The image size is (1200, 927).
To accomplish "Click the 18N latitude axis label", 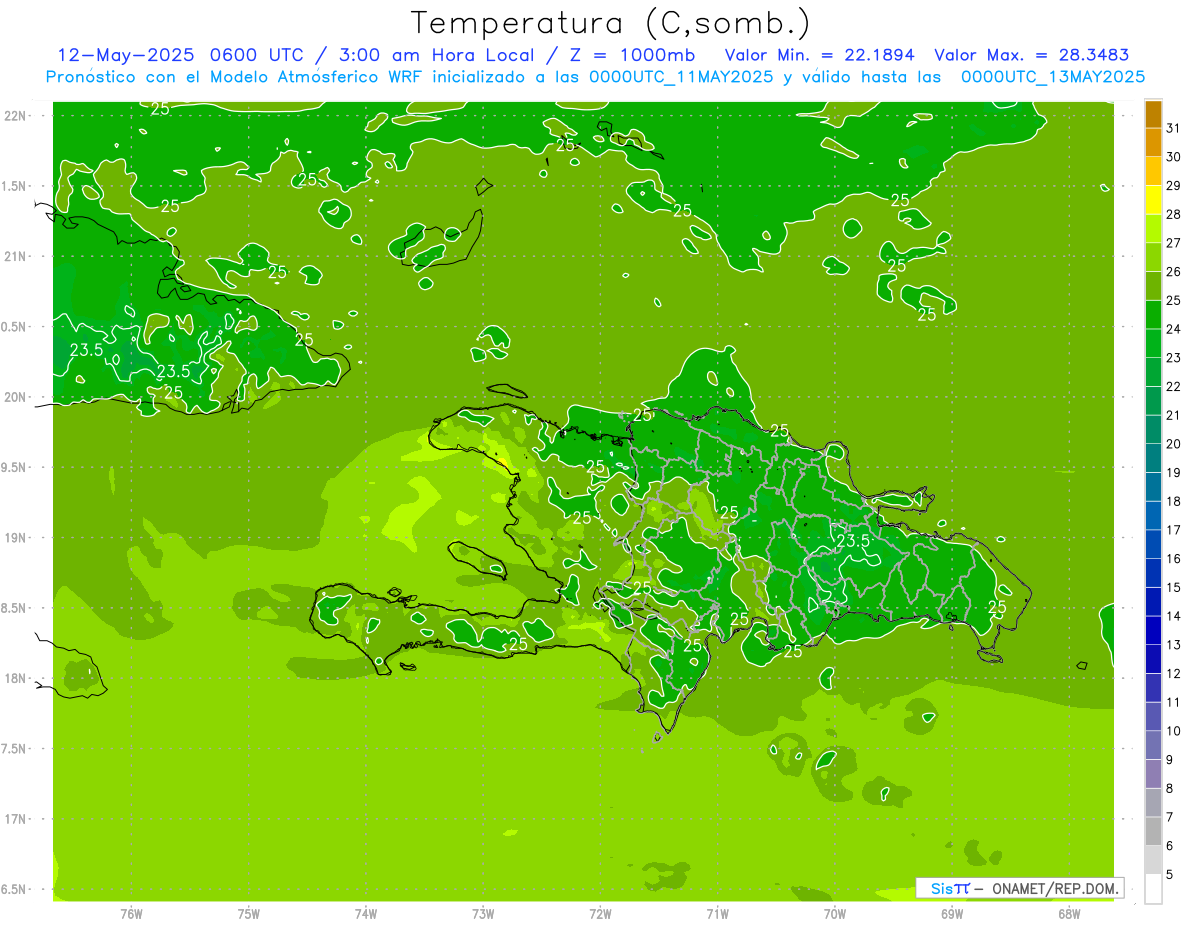I will (x=15, y=678).
